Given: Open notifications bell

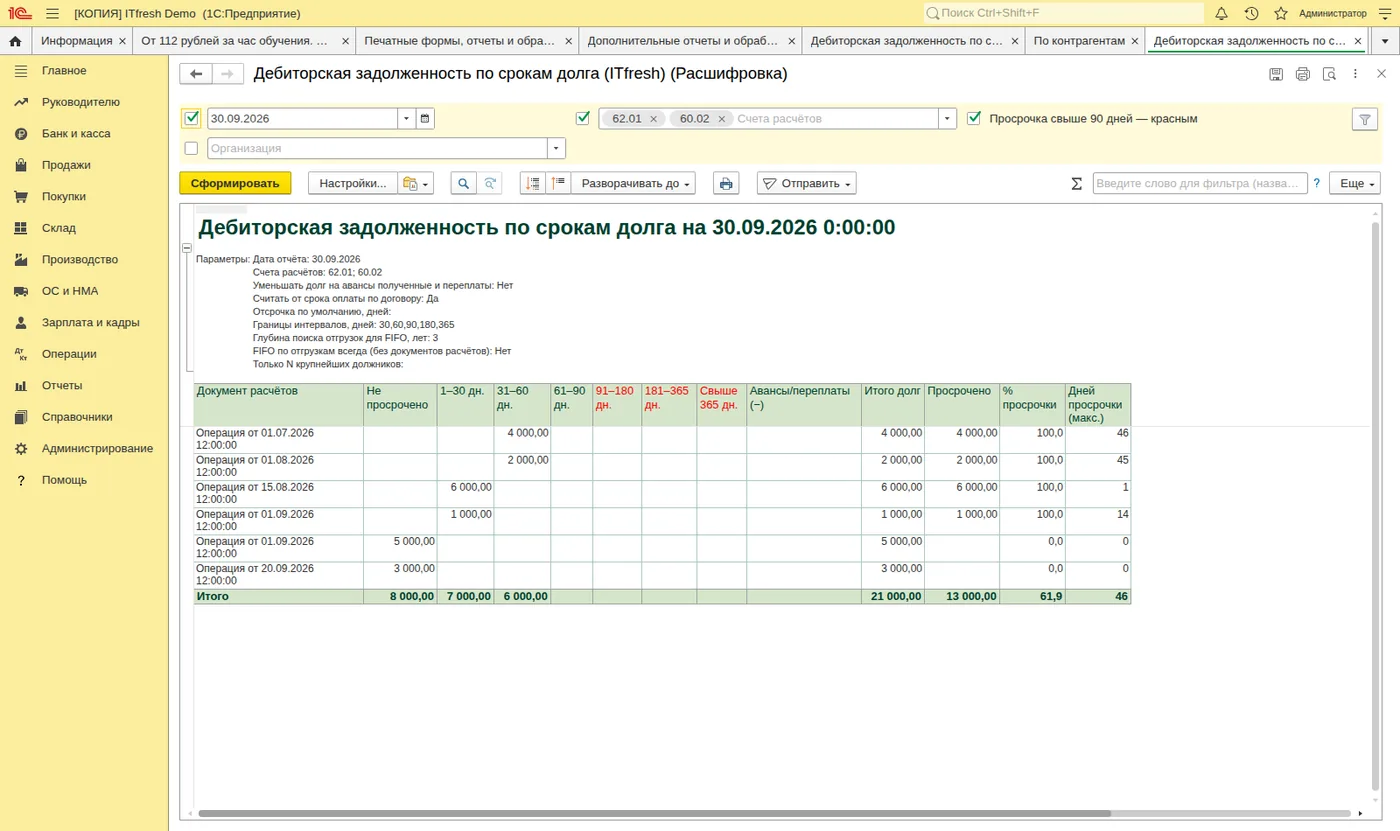Looking at the screenshot, I should (x=1221, y=13).
